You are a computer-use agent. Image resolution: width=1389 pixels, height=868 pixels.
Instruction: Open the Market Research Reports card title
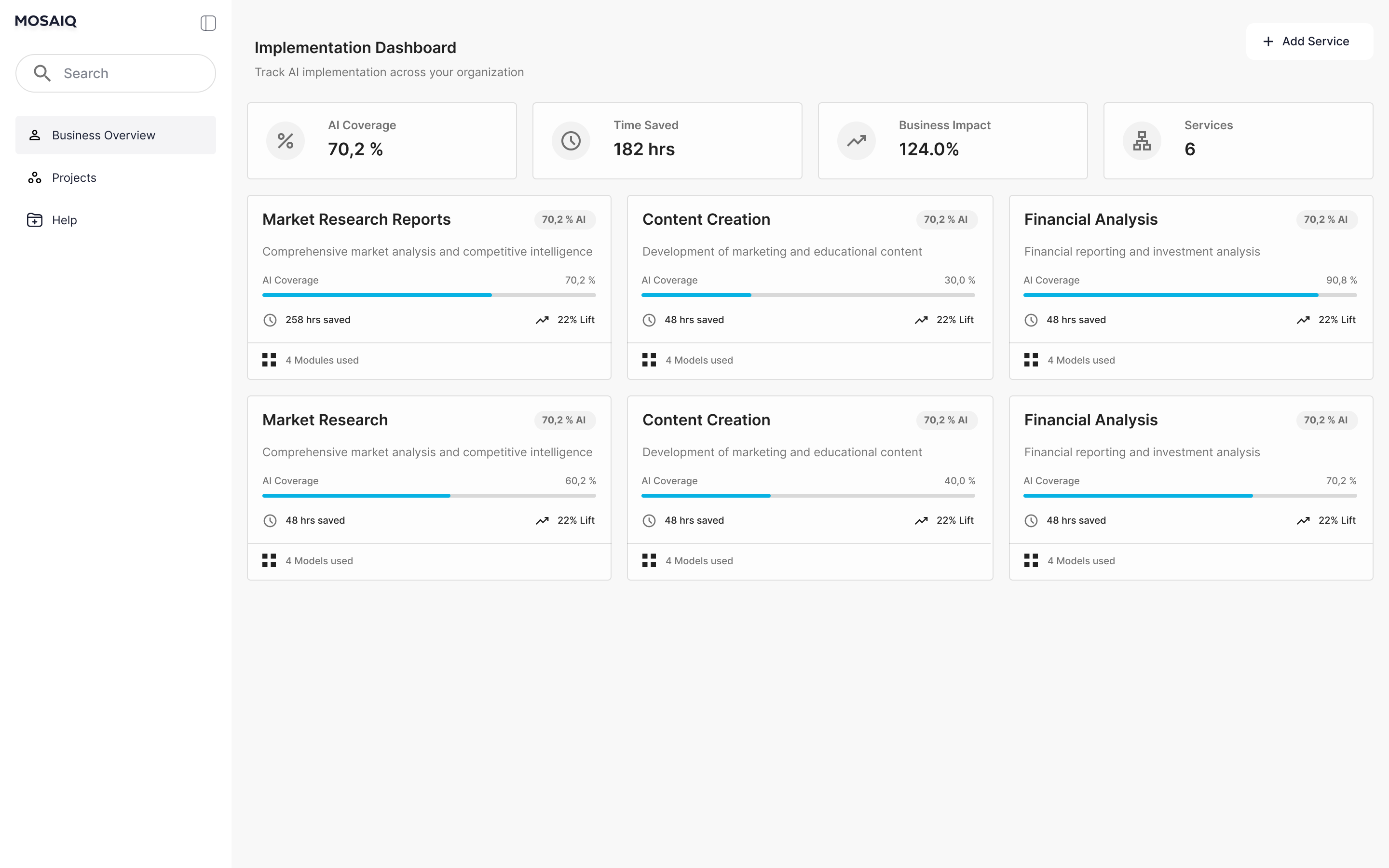coord(356,219)
